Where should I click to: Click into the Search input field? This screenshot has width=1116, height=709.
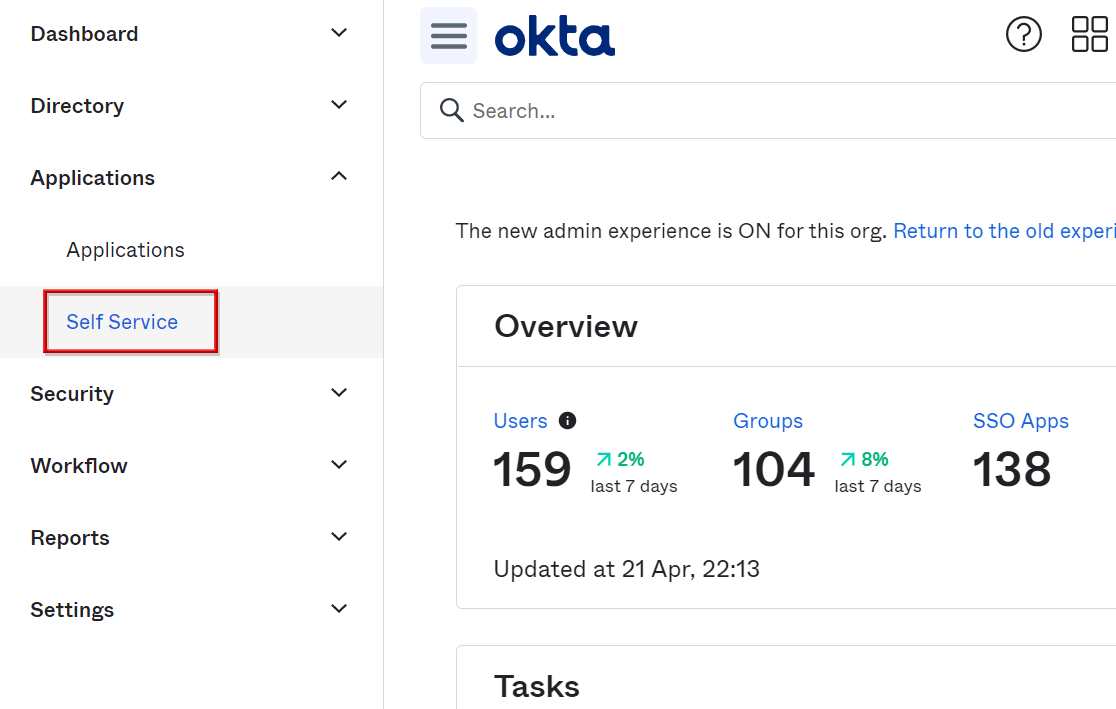pyautogui.click(x=780, y=111)
